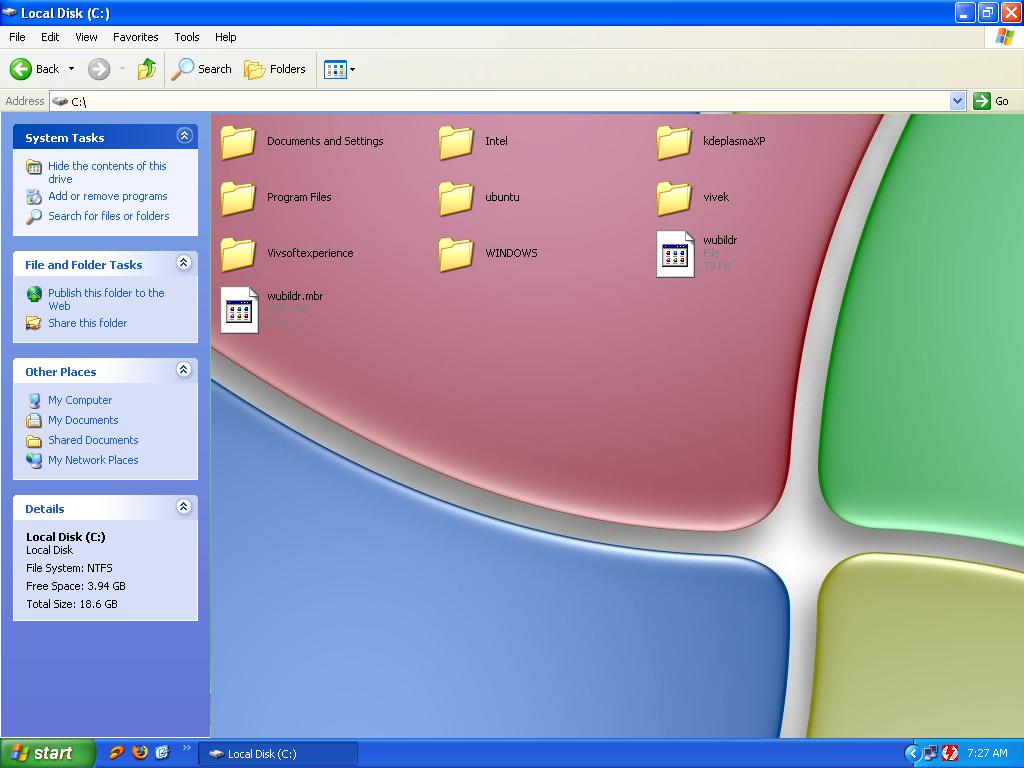Image resolution: width=1024 pixels, height=768 pixels.
Task: Click Hide the contents of this drive
Action: pyautogui.click(x=107, y=172)
